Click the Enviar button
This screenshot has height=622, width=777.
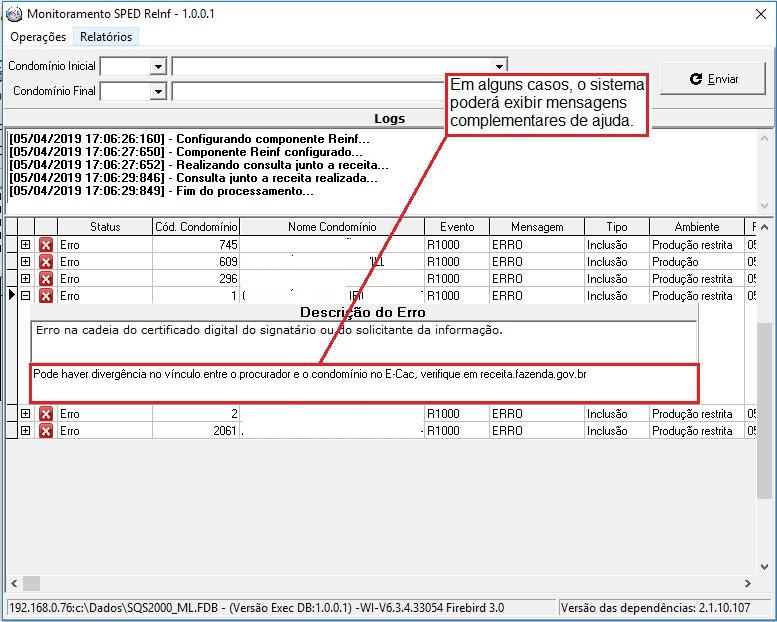click(x=714, y=79)
